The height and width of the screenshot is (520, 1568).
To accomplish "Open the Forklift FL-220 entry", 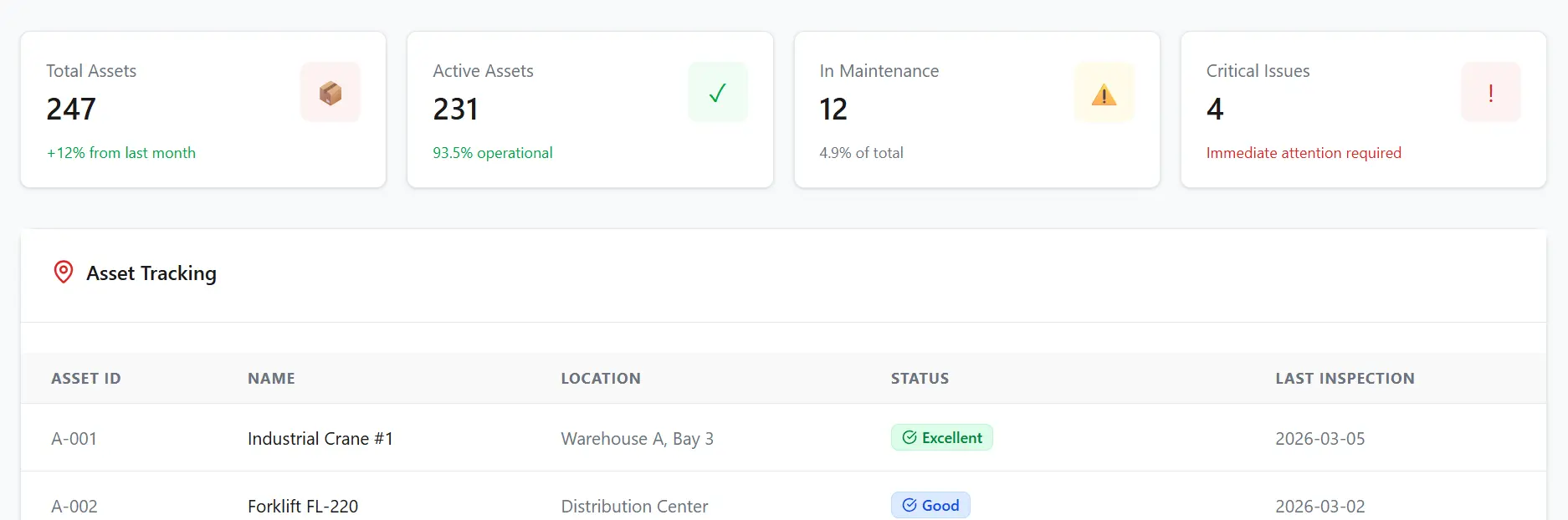I will (x=302, y=506).
